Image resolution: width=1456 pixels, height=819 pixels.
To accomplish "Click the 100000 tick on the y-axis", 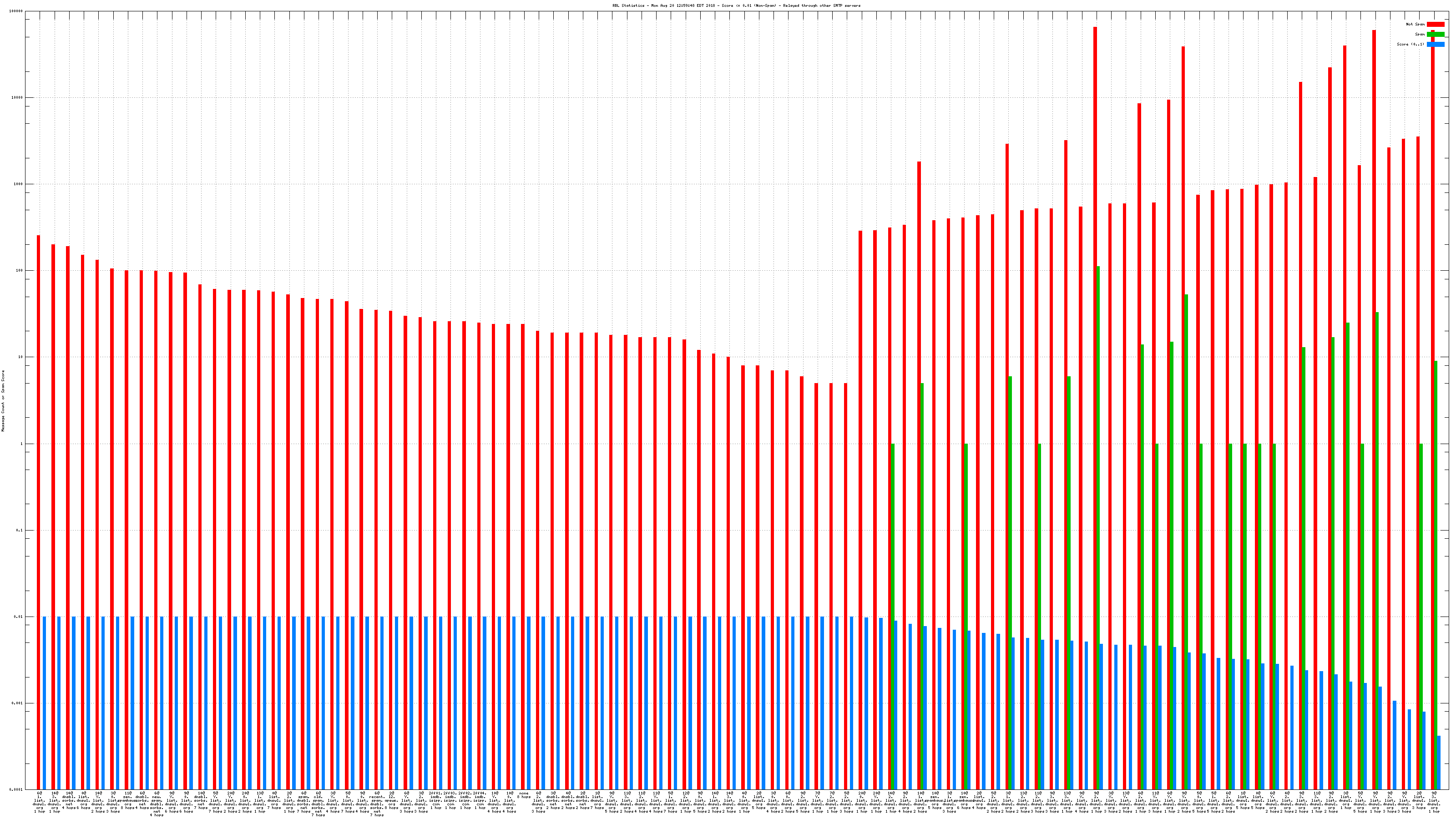I will click(17, 11).
